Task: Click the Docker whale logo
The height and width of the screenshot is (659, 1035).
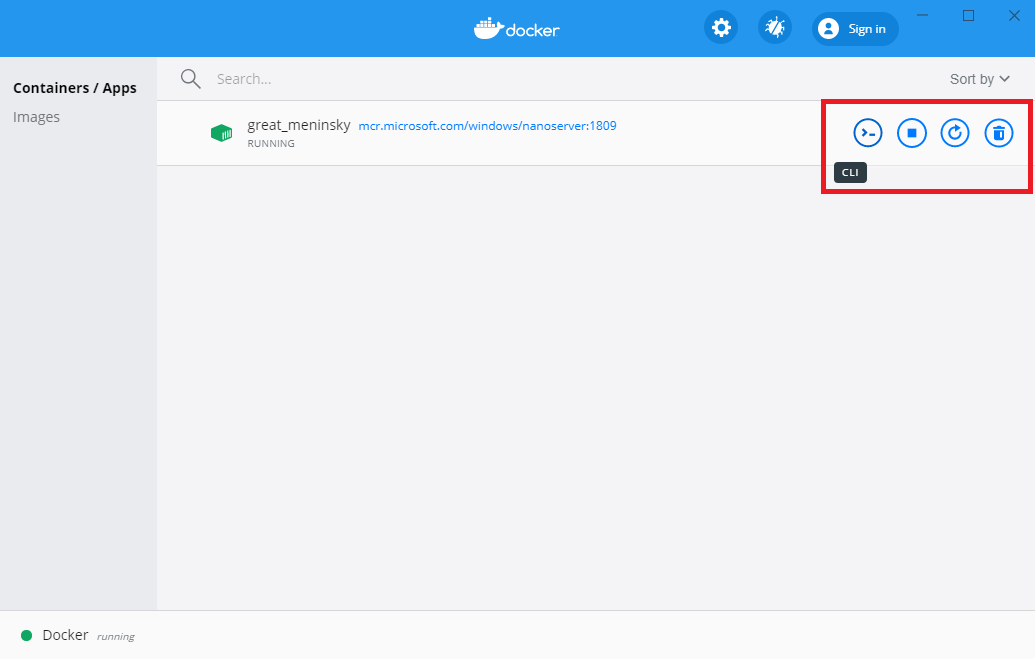Action: tap(517, 28)
